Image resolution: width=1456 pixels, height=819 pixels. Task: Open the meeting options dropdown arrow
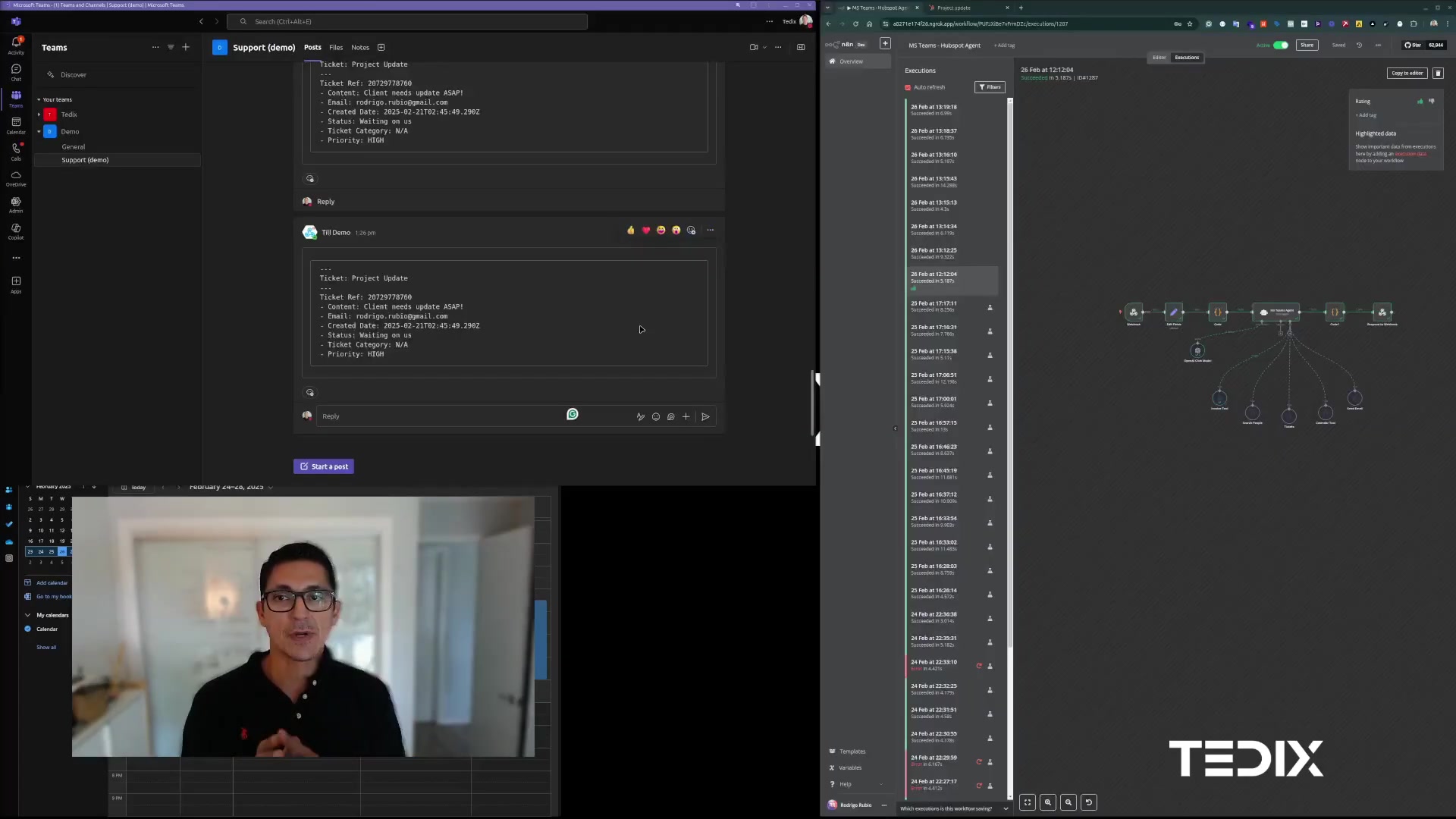click(764, 47)
